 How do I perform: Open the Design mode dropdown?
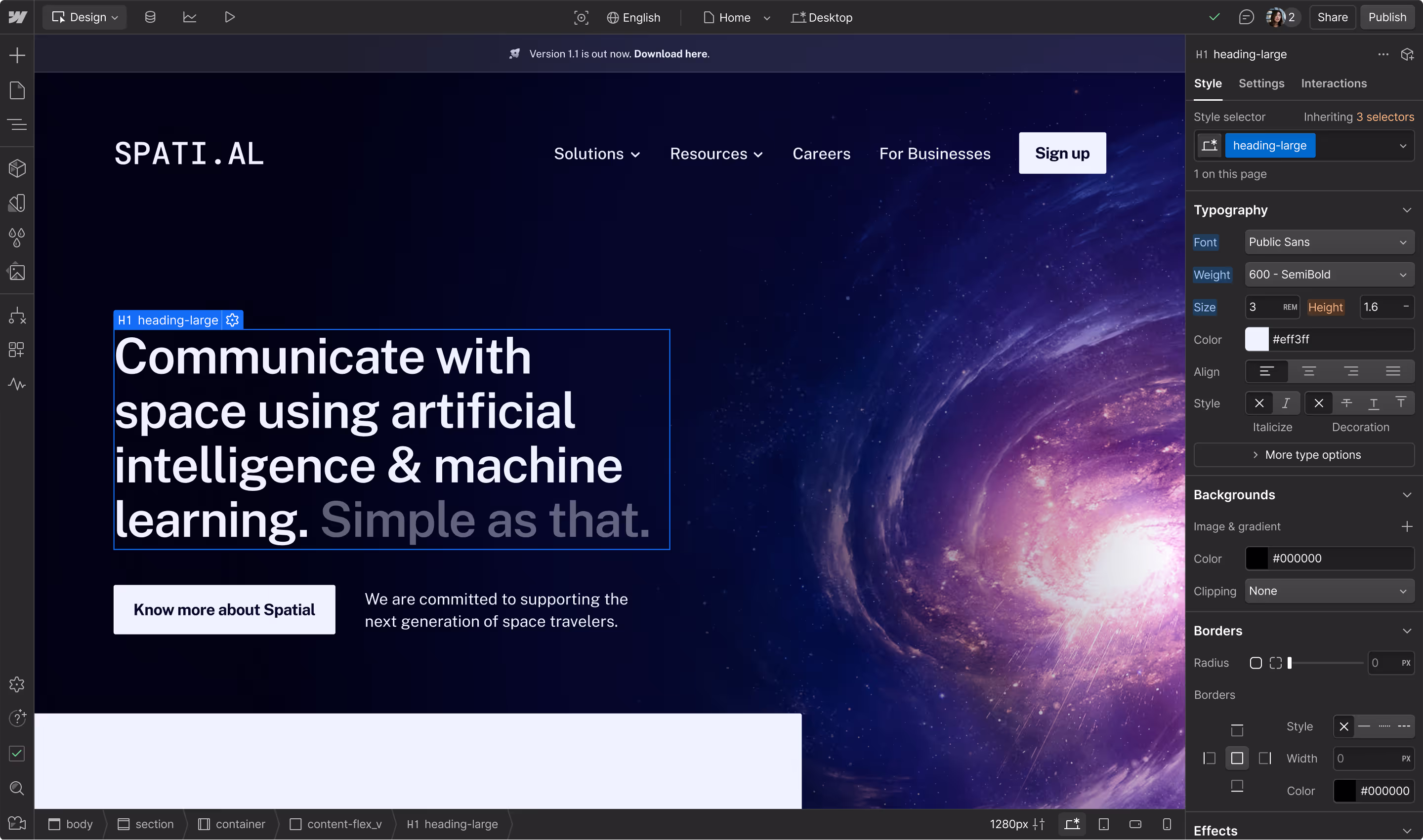85,17
